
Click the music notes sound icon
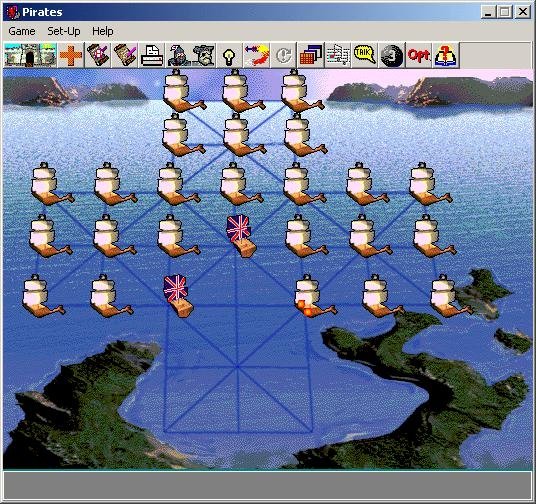(338, 55)
